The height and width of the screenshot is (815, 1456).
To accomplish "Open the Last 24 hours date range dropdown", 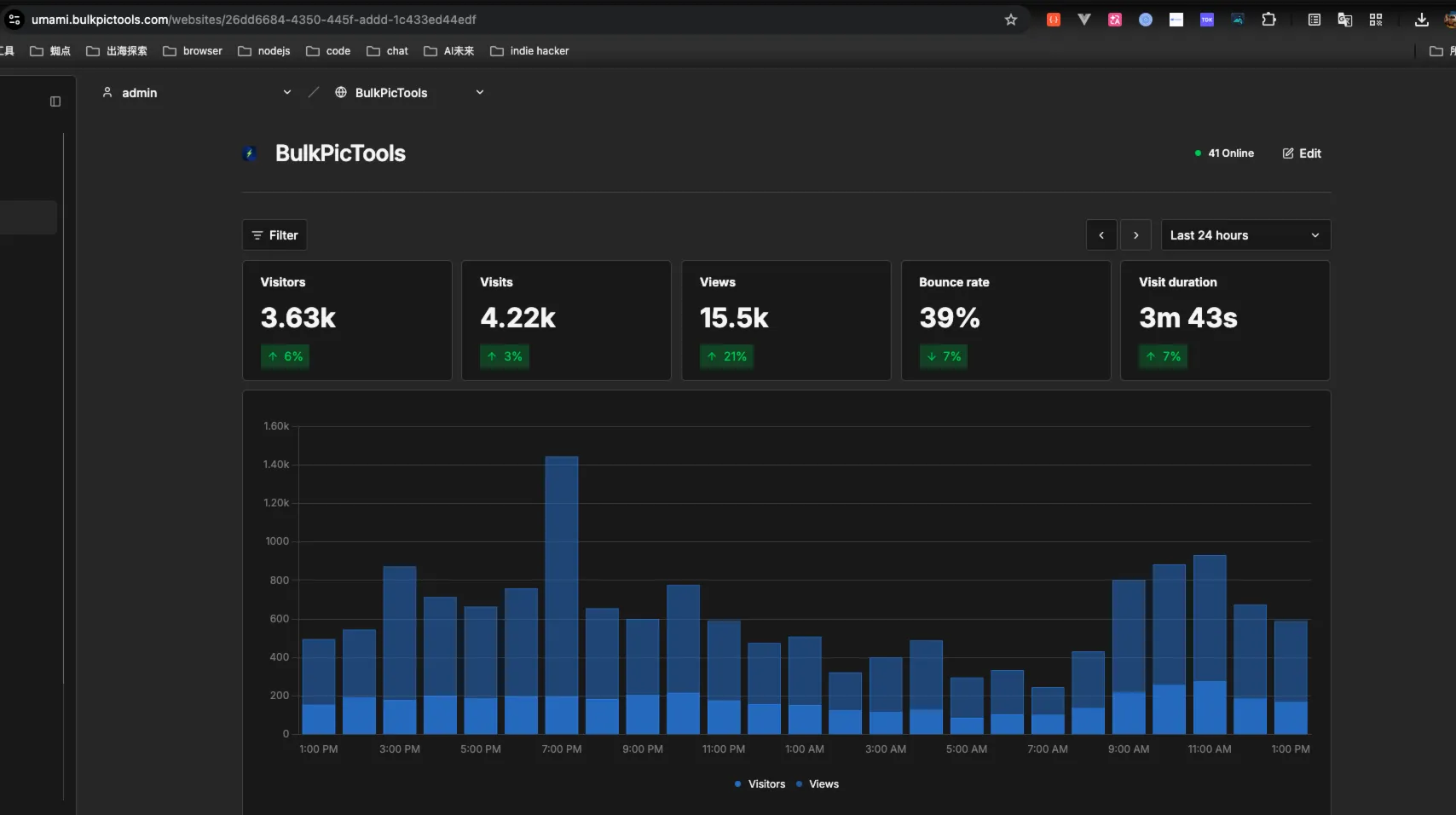I will (1245, 235).
